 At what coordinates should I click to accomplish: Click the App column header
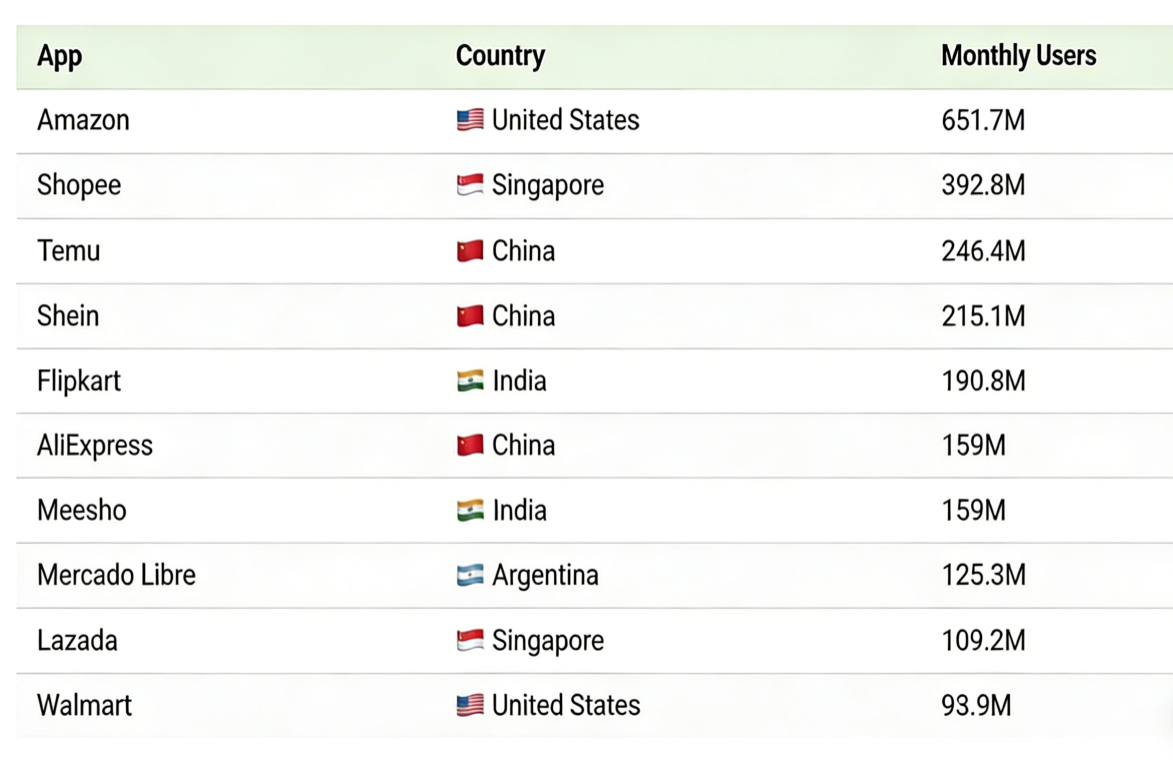click(x=59, y=56)
